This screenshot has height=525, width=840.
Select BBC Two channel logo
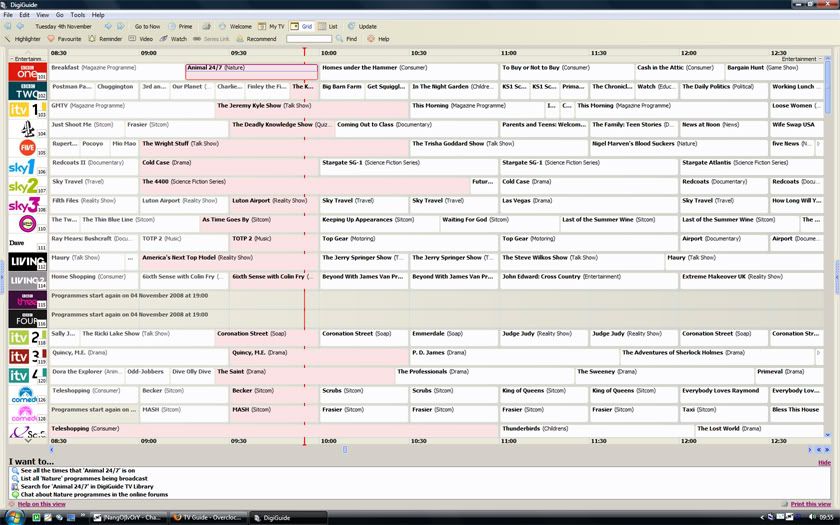(28, 91)
